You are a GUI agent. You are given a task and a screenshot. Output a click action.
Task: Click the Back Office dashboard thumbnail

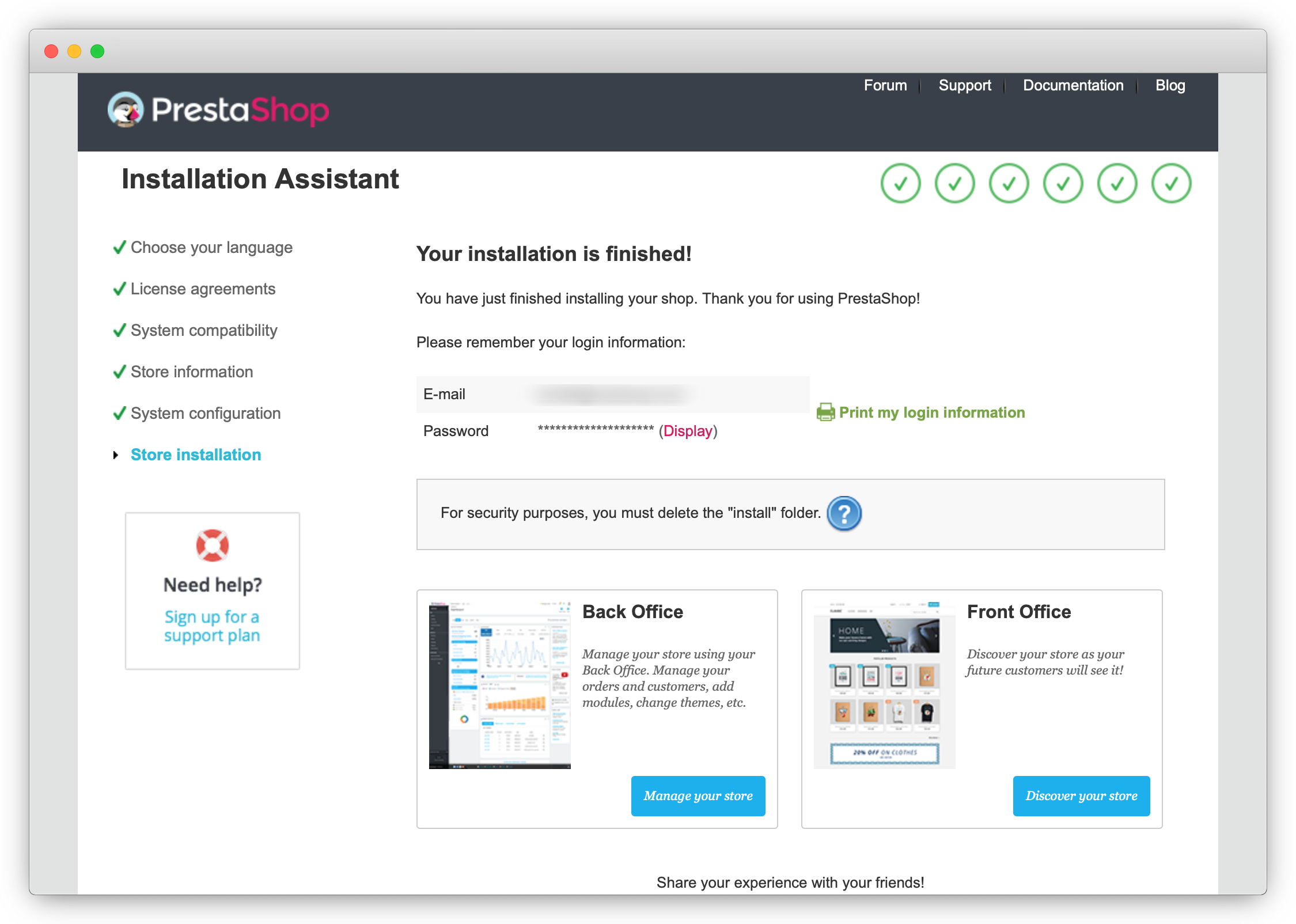pos(499,685)
